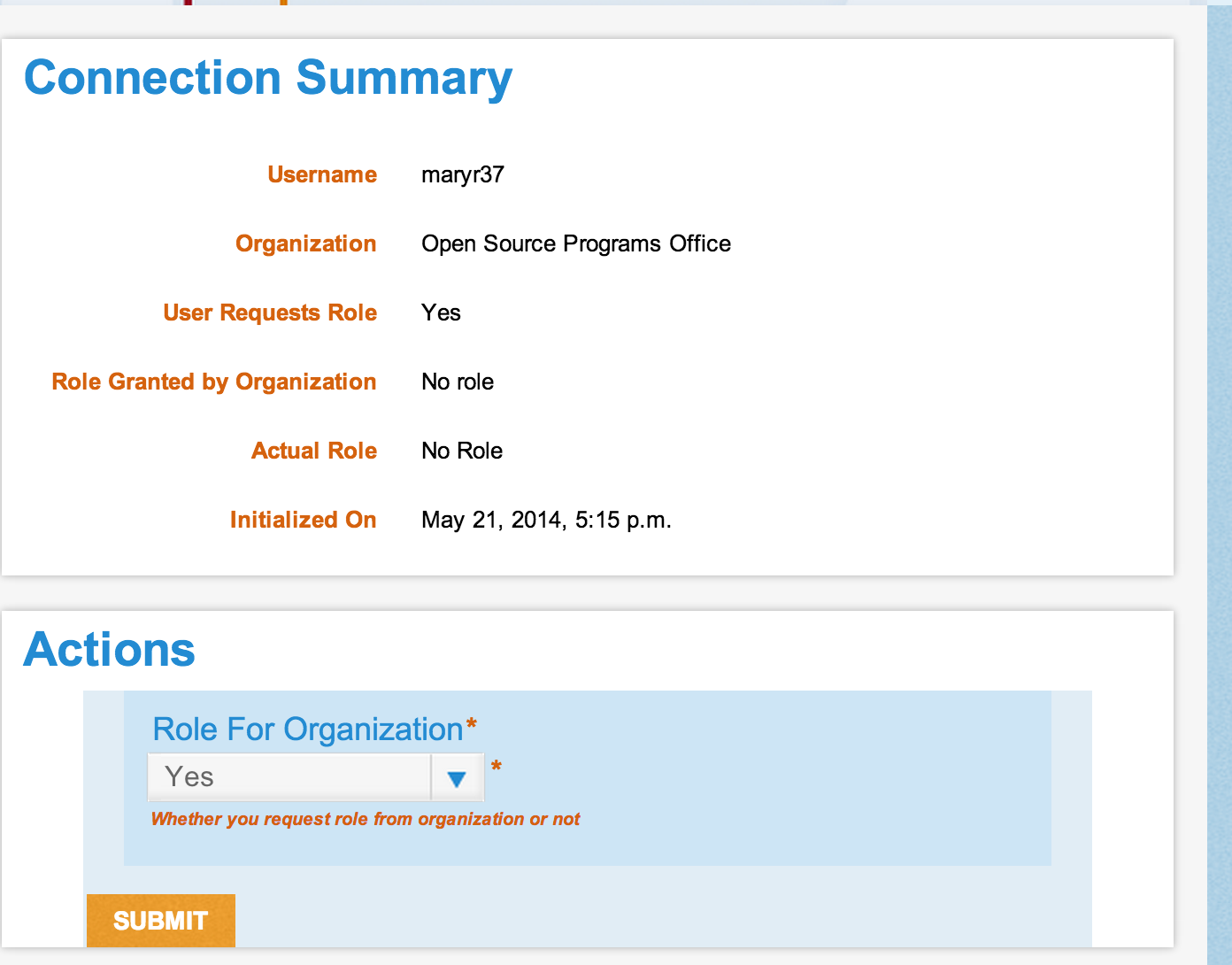This screenshot has height=965, width=1232.
Task: Click the Open Source Programs Office text
Action: [576, 243]
